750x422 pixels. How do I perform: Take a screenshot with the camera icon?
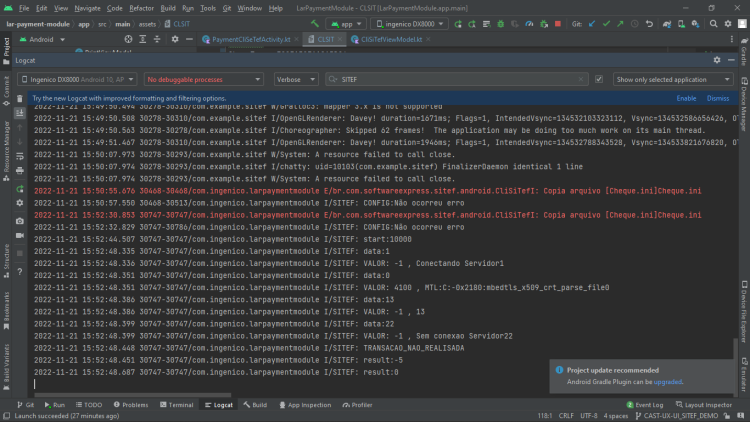tap(20, 221)
